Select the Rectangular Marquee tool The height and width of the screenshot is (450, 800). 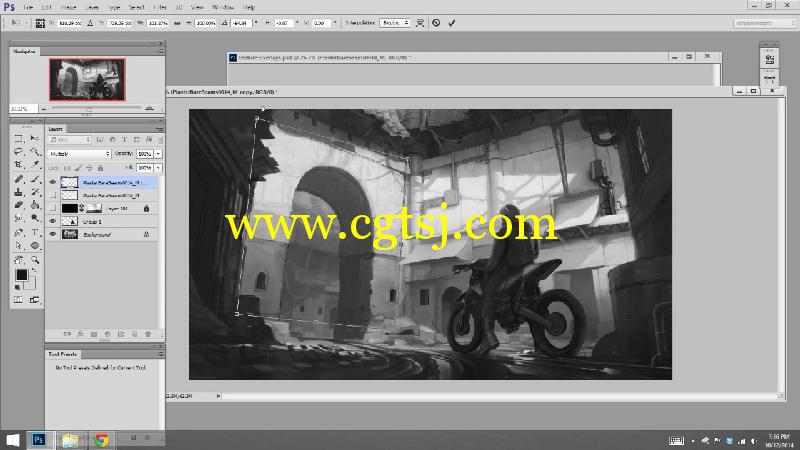18,138
